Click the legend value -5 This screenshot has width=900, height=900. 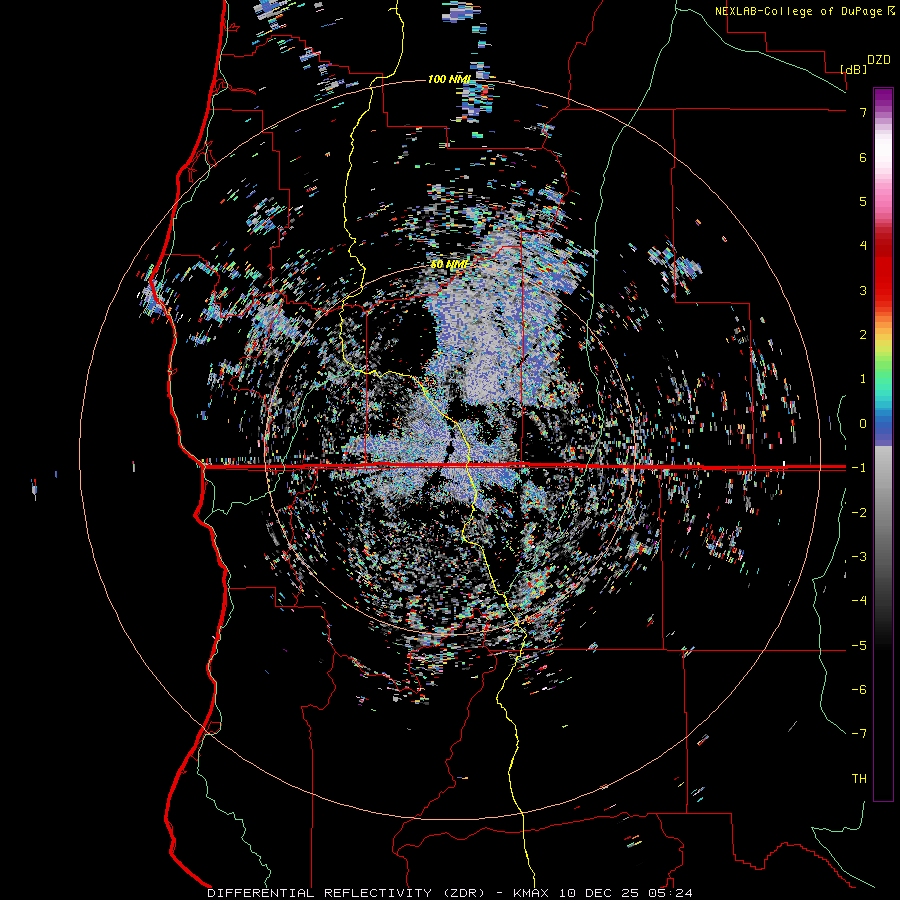(859, 646)
